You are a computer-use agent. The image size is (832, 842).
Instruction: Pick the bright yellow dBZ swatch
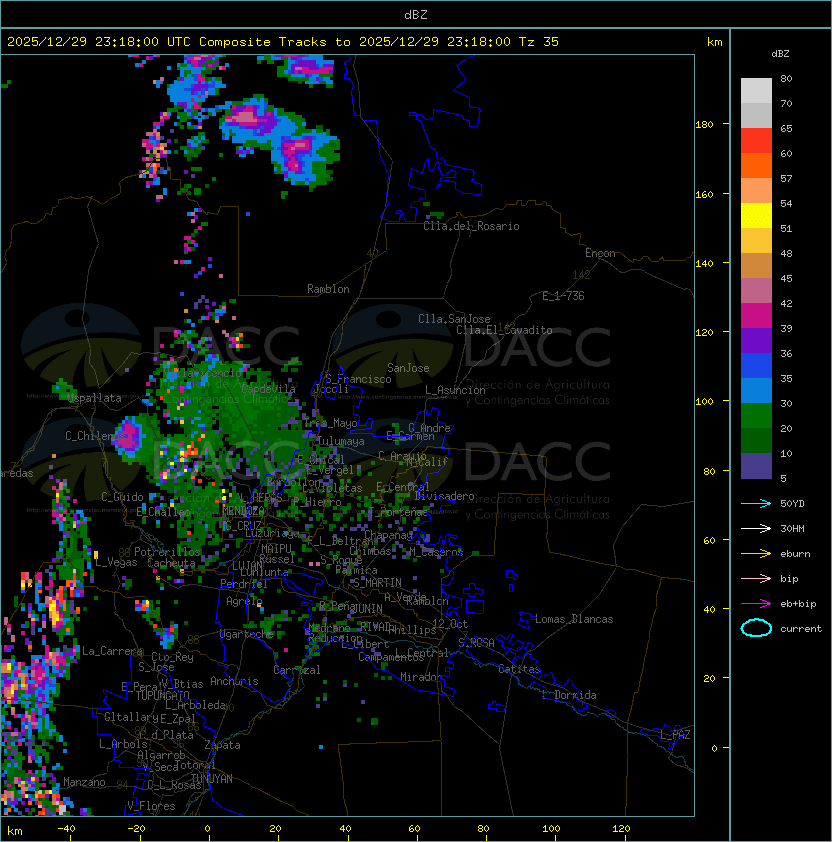pos(756,216)
